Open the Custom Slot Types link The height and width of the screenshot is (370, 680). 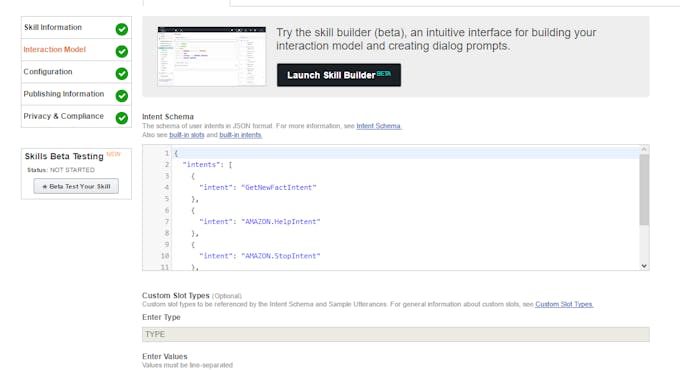point(564,304)
